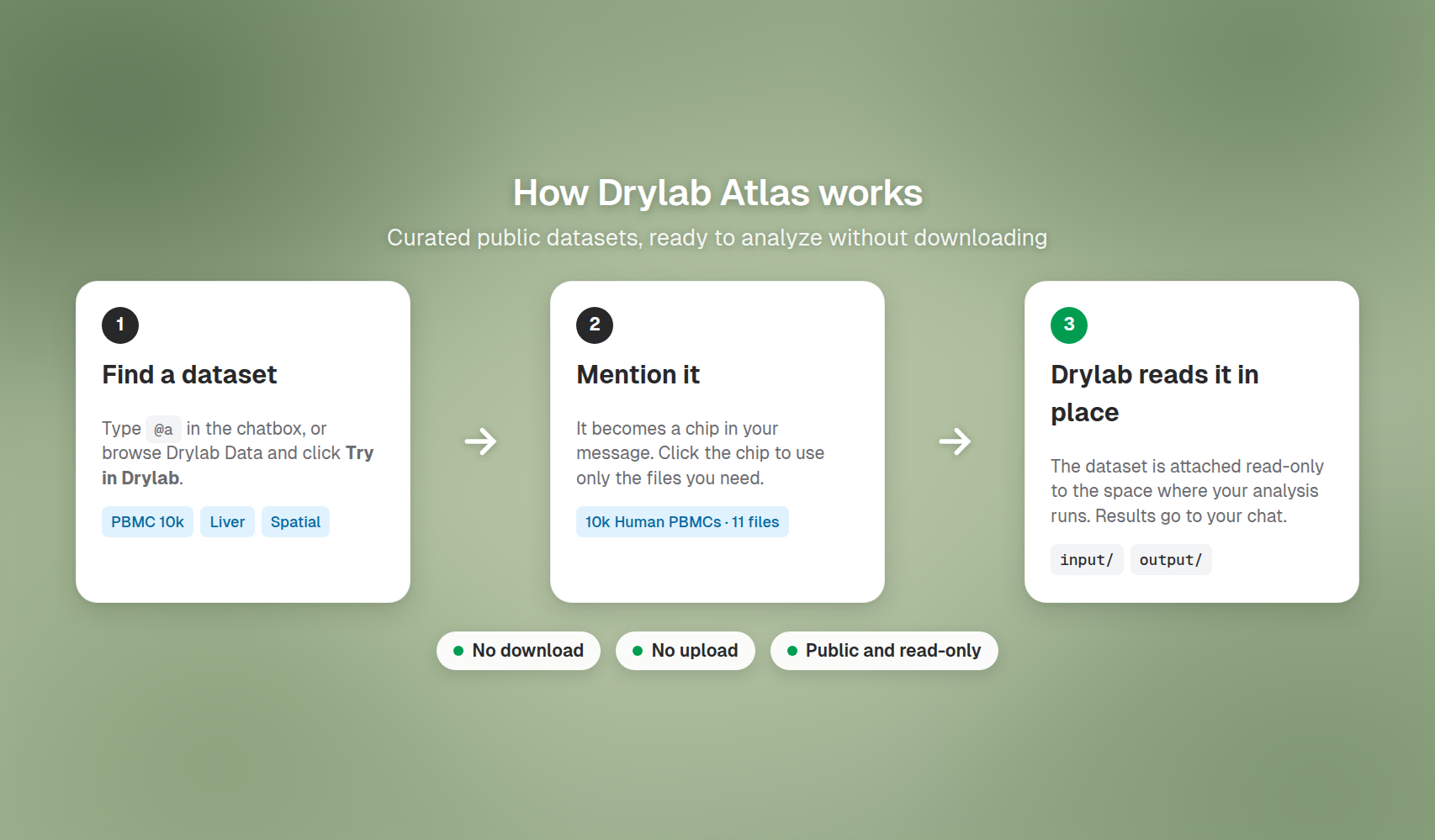Click the Drylab reads it in place heading
The image size is (1435, 840).
coord(1154,393)
